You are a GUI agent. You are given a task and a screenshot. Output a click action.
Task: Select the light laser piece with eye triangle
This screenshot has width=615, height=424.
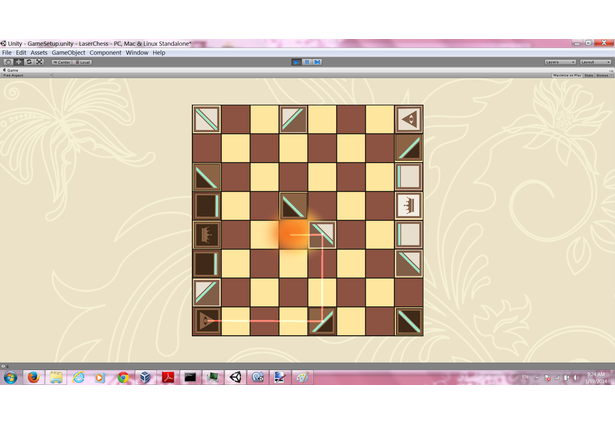click(x=409, y=119)
